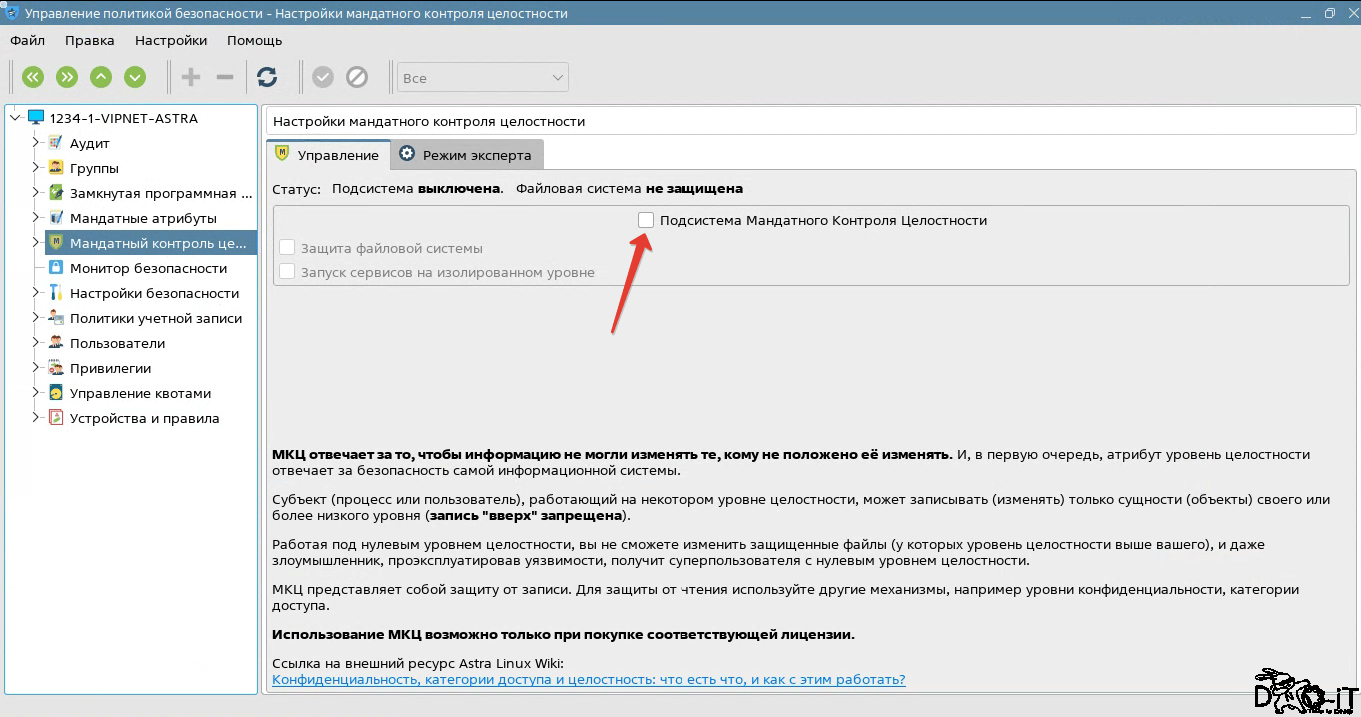Select the Монитор безопасности lock icon
Image resolution: width=1361 pixels, height=717 pixels.
click(x=56, y=268)
